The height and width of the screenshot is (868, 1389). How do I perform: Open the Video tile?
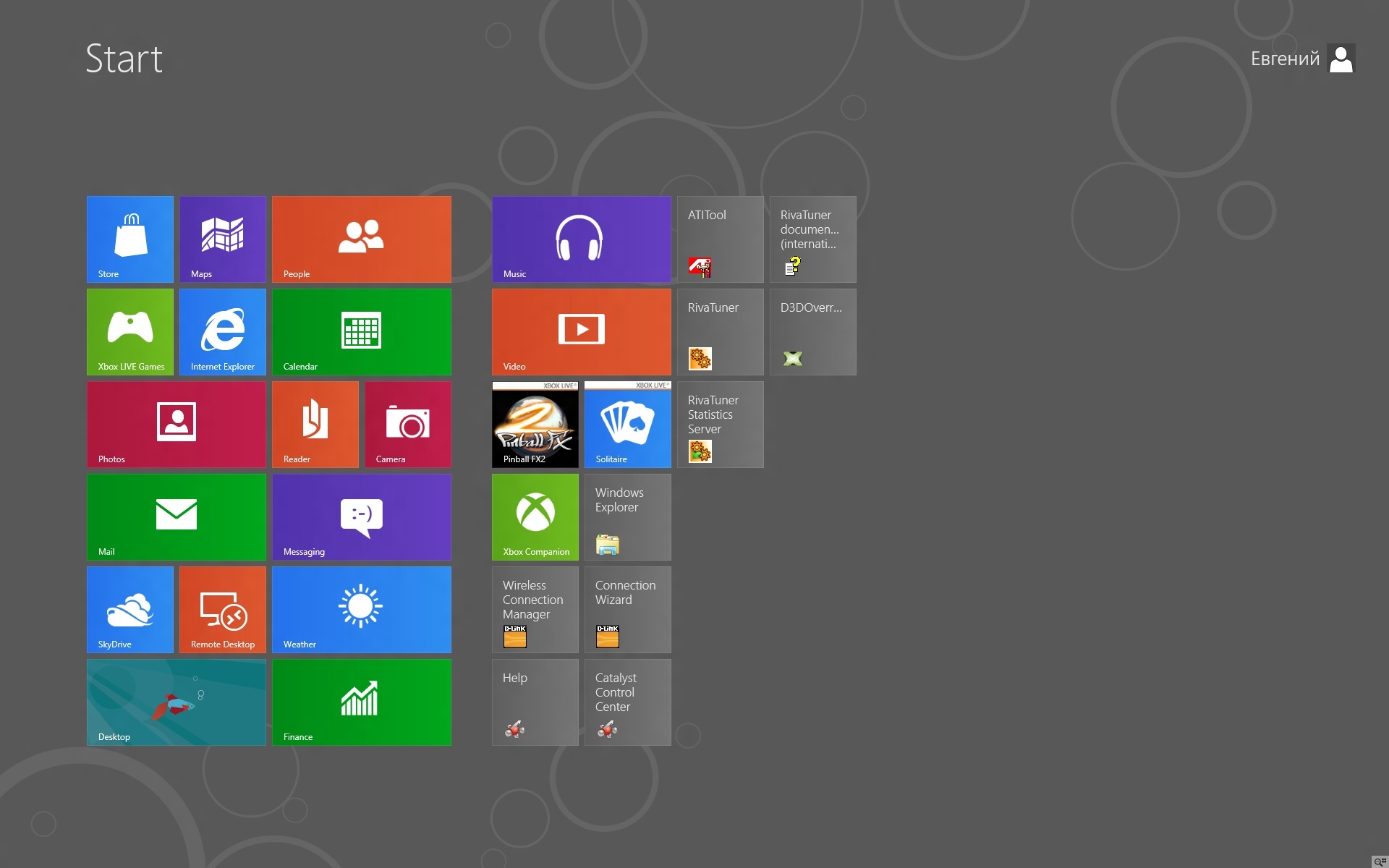click(582, 332)
